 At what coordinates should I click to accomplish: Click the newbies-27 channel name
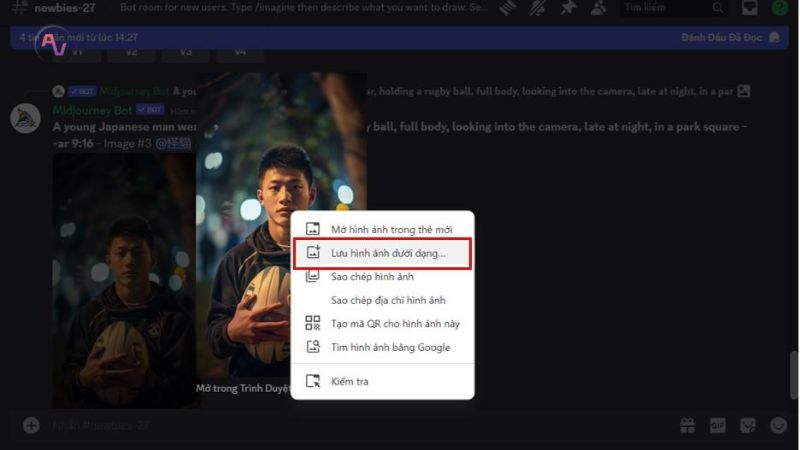pos(65,8)
